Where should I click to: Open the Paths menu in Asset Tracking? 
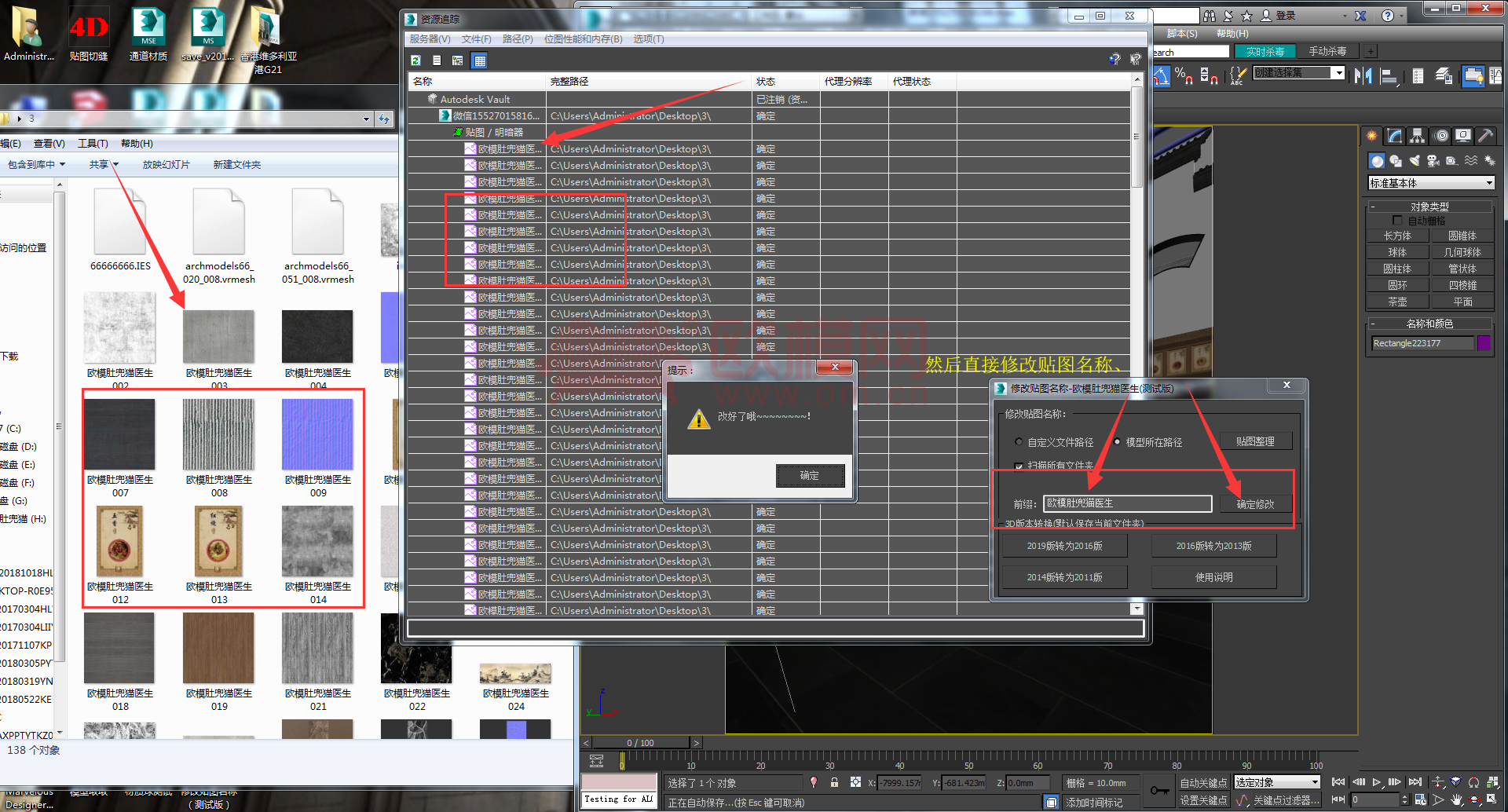(x=518, y=39)
